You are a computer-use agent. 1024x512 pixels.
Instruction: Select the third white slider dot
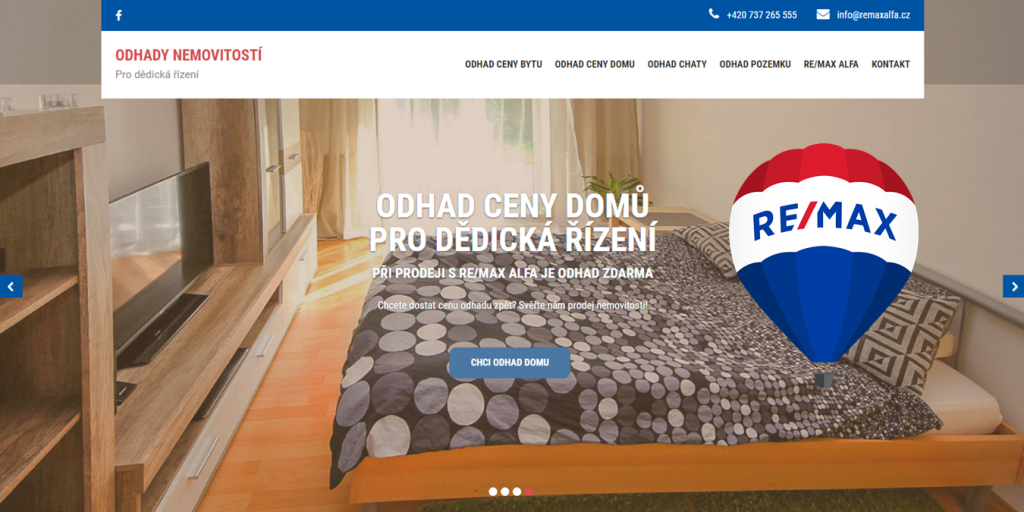pos(517,492)
